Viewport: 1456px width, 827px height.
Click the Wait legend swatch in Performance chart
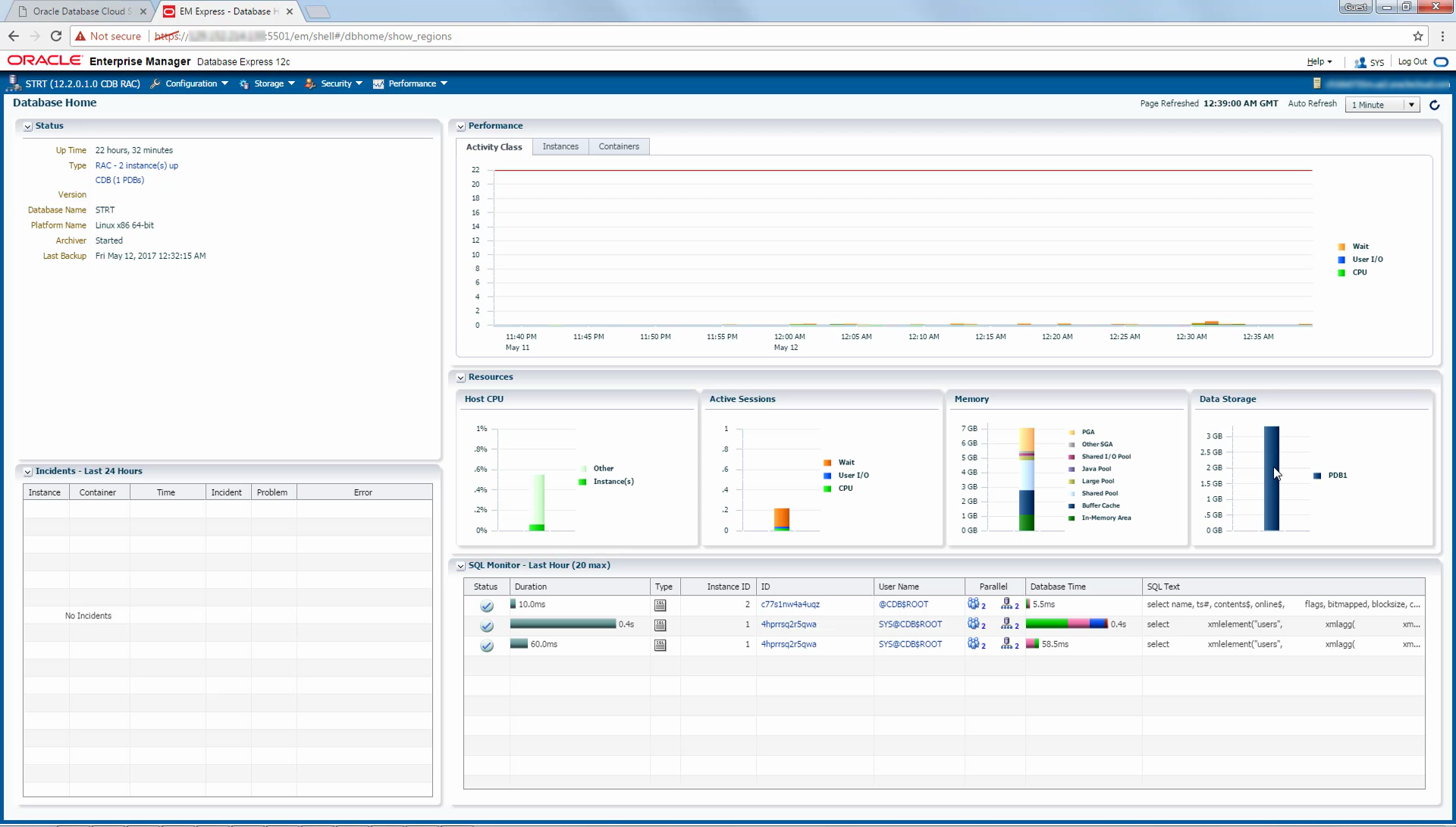point(1341,247)
